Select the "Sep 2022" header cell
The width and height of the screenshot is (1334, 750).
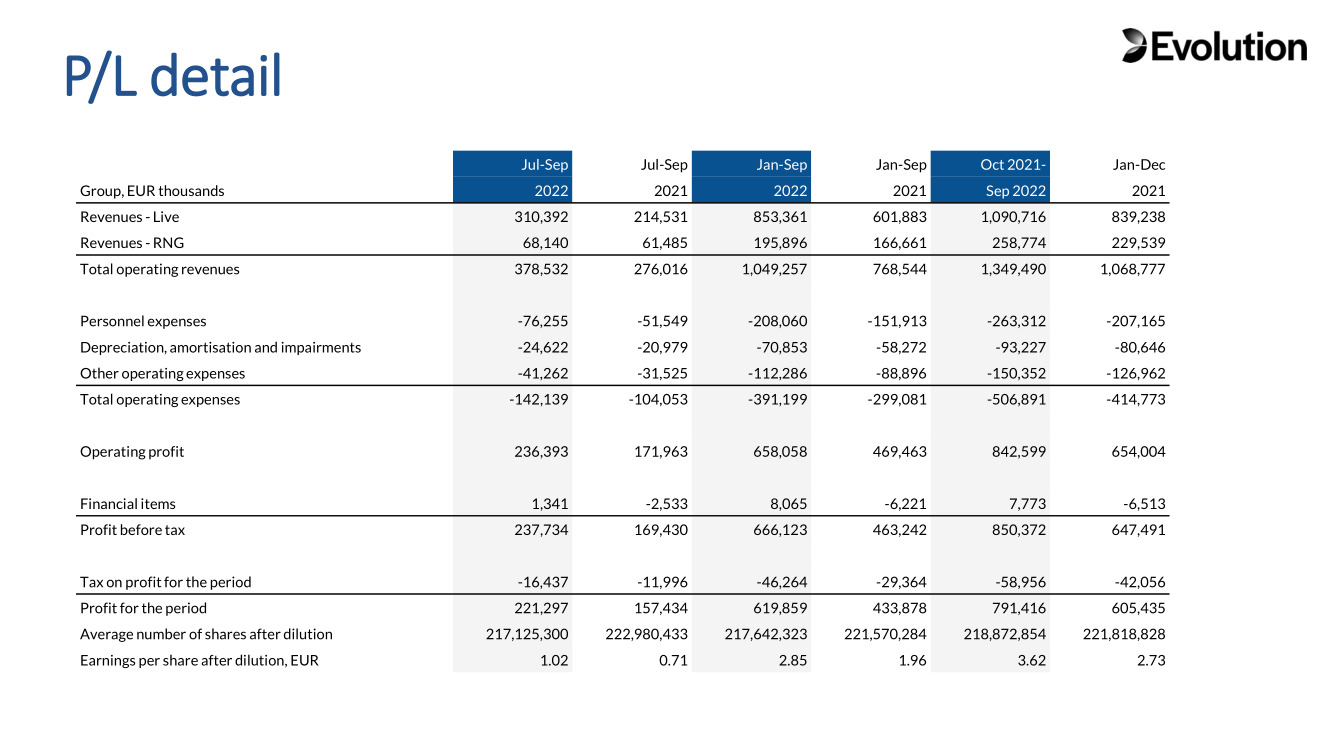[x=1016, y=191]
